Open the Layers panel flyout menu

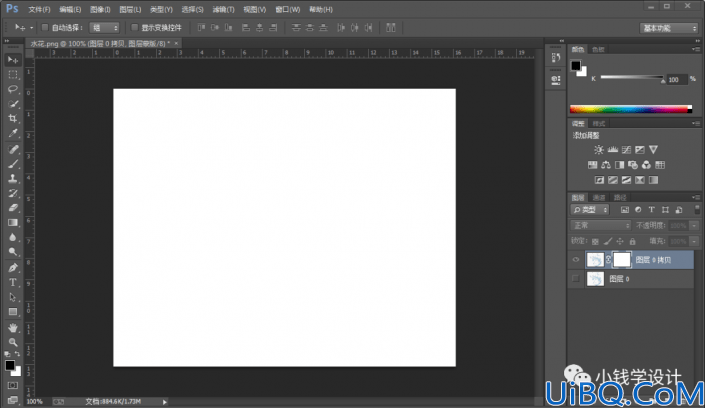[696, 197]
